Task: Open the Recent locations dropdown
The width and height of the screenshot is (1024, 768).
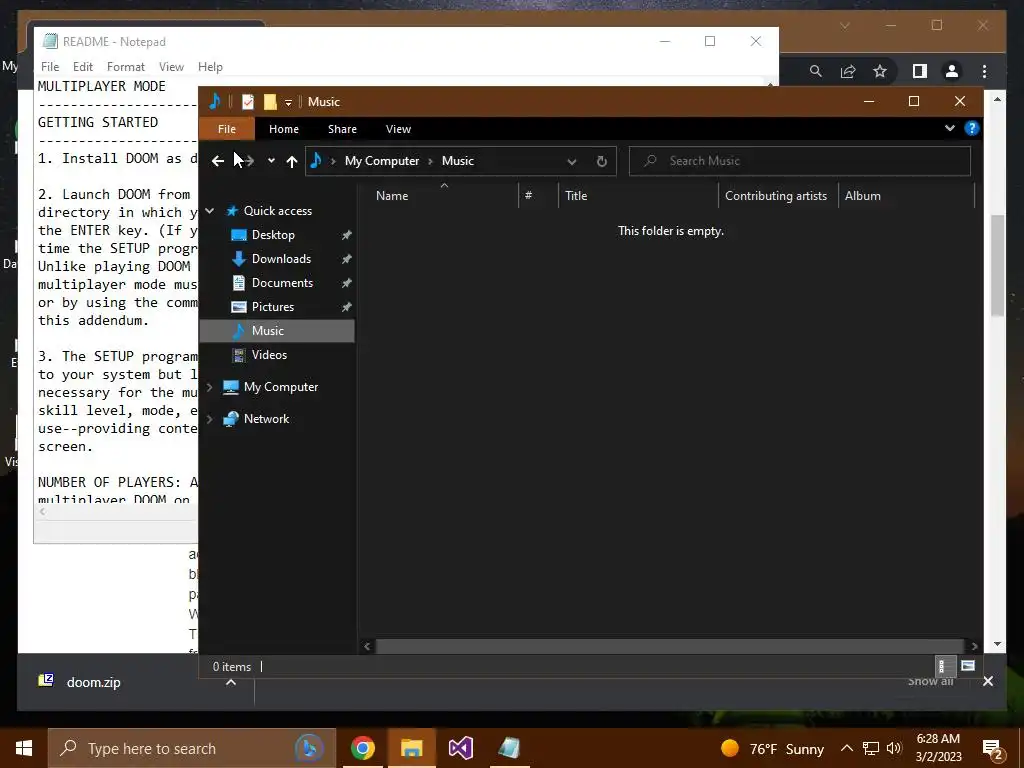Action: (271, 161)
